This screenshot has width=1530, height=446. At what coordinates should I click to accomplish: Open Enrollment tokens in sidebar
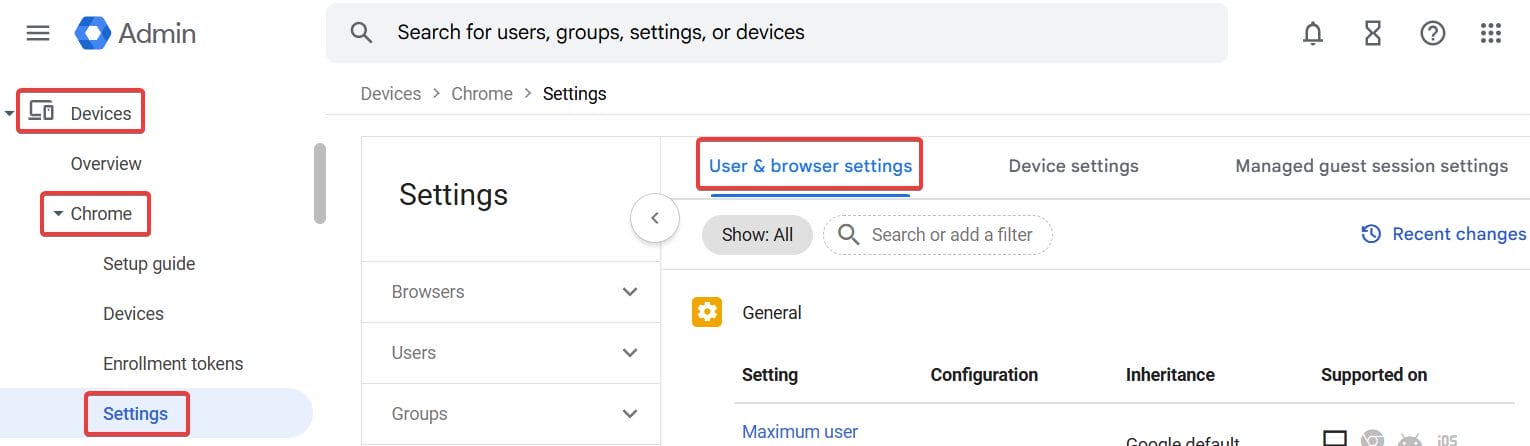(173, 364)
